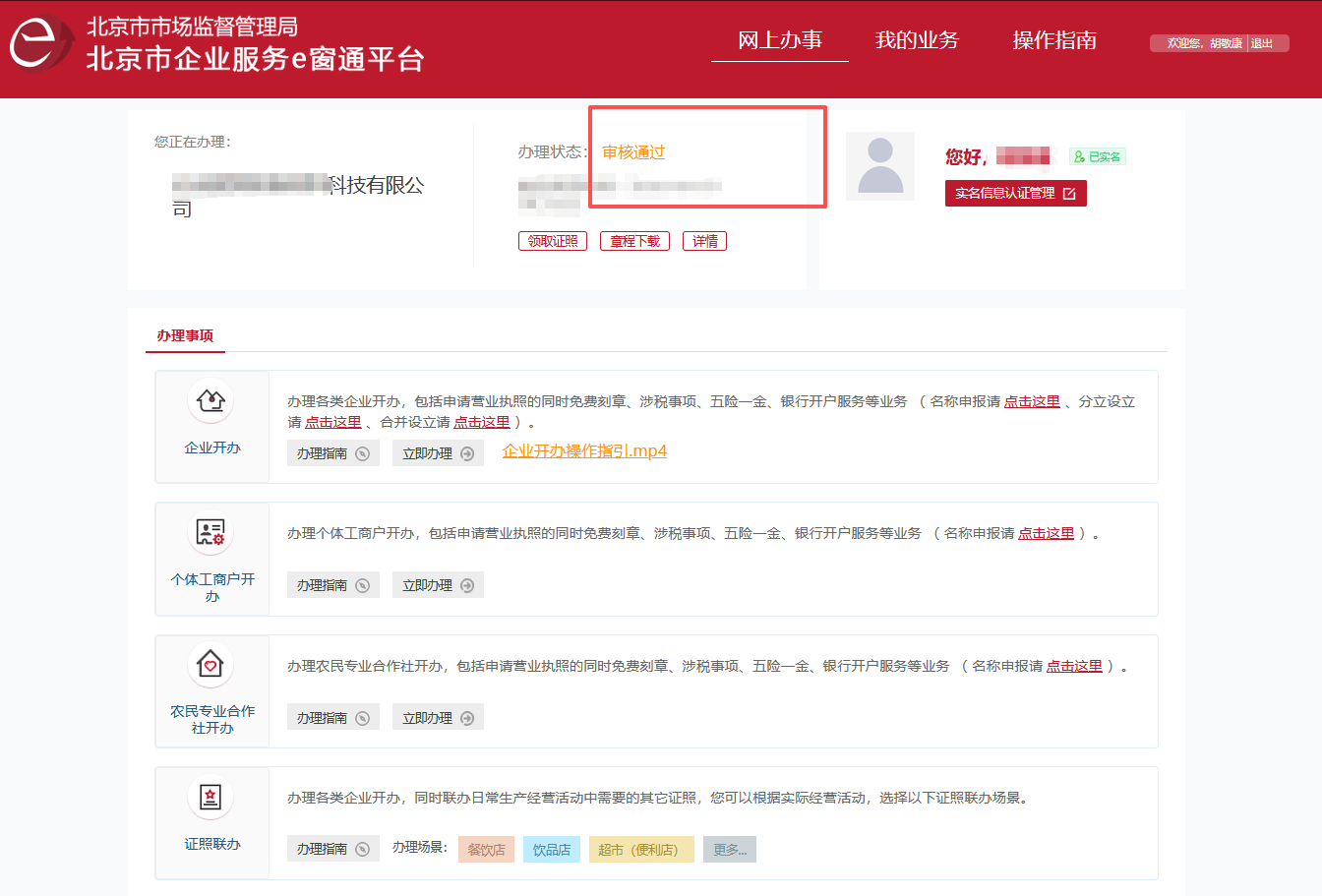
Task: Open 实名信息认证管理 button
Action: [x=1016, y=193]
